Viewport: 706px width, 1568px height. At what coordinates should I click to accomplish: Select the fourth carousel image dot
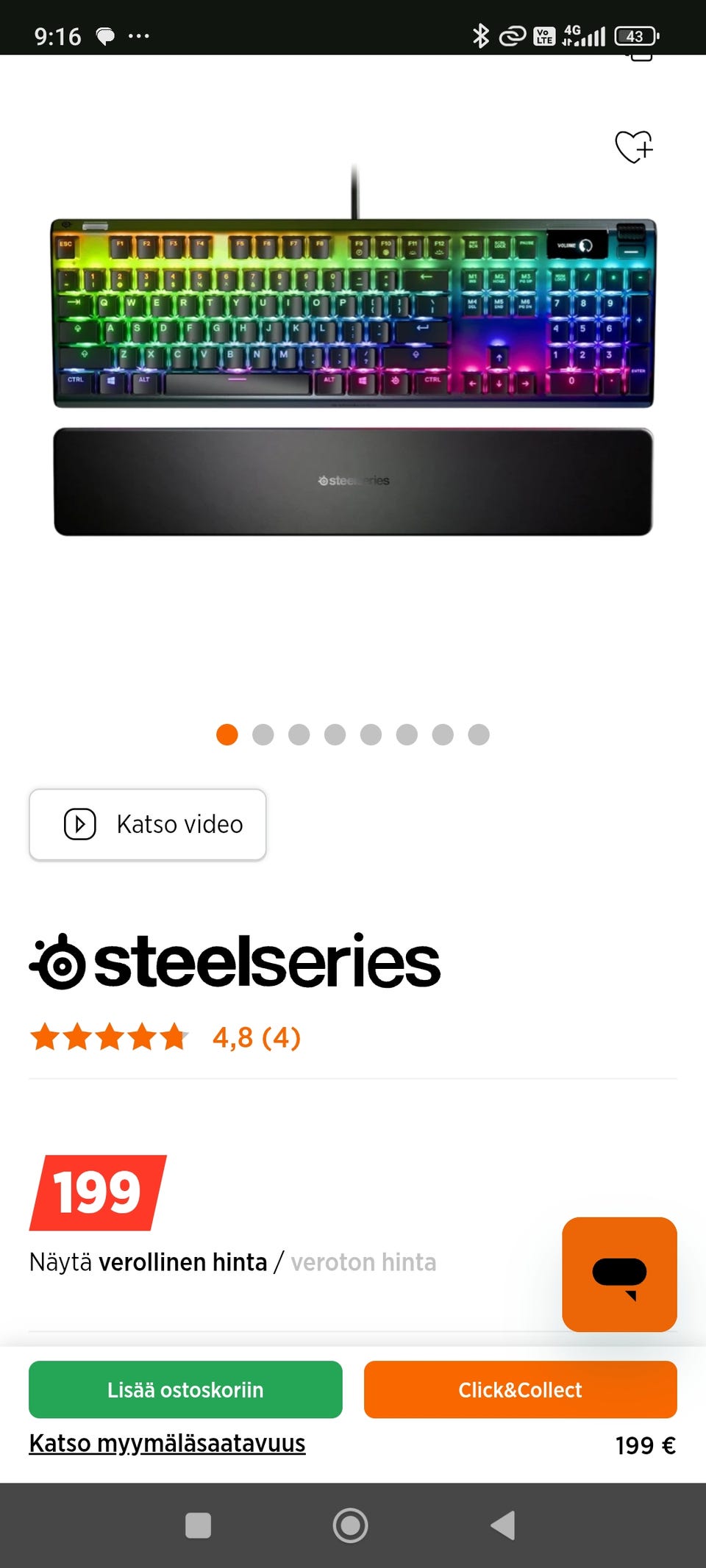(x=335, y=734)
